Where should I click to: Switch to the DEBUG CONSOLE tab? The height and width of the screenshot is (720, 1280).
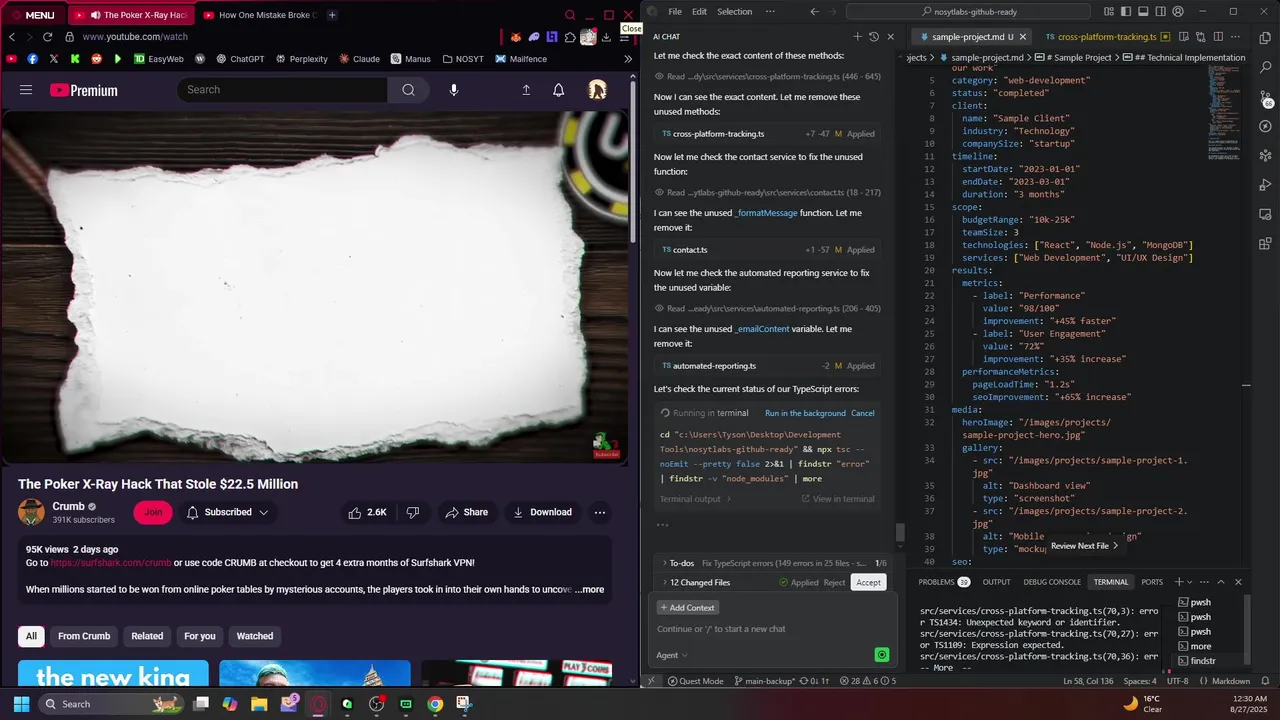(x=1051, y=582)
